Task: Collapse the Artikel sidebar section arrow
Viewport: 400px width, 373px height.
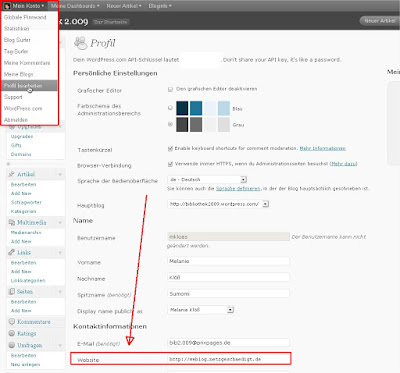Action: pos(60,174)
